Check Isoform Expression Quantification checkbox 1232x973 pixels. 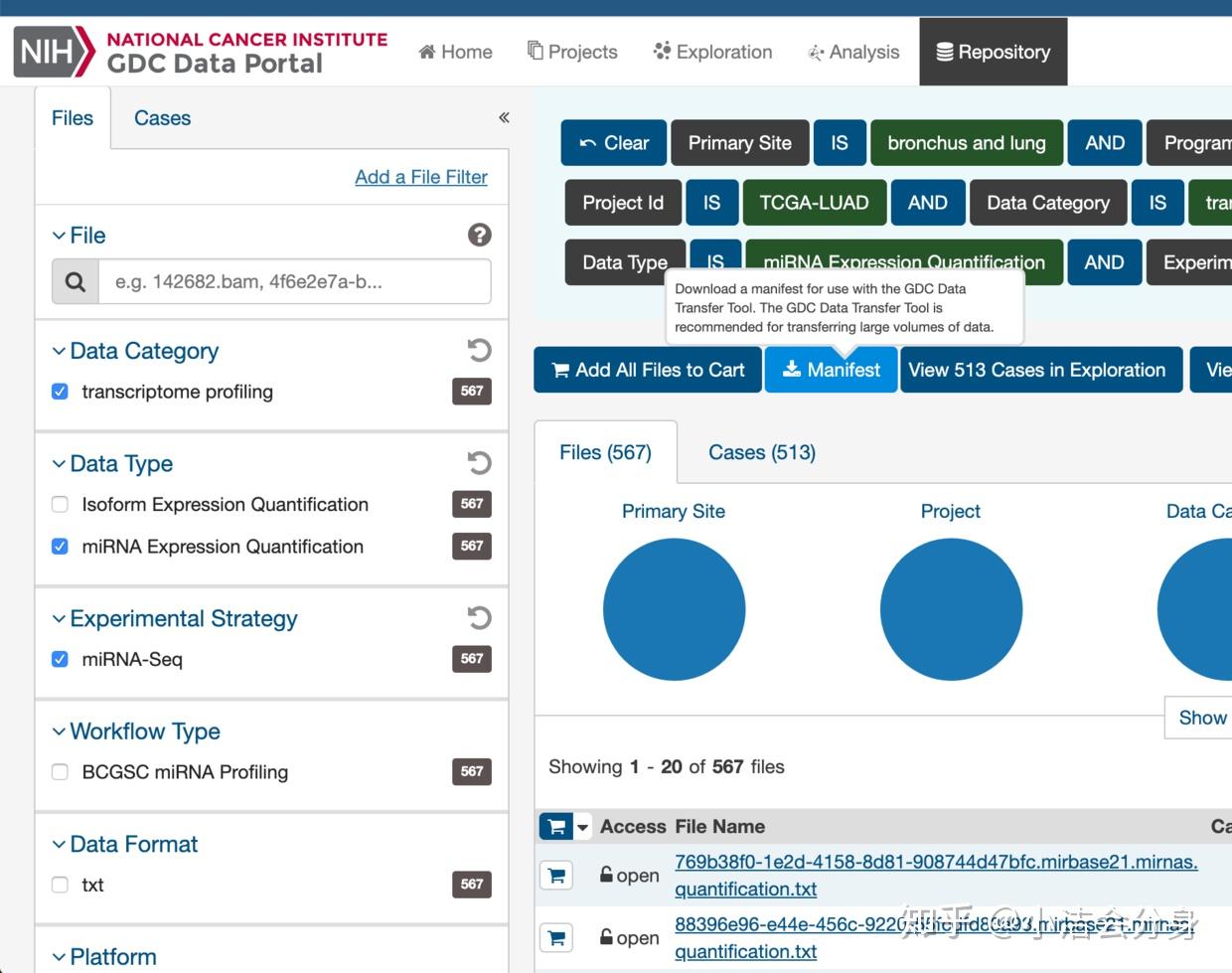coord(60,505)
